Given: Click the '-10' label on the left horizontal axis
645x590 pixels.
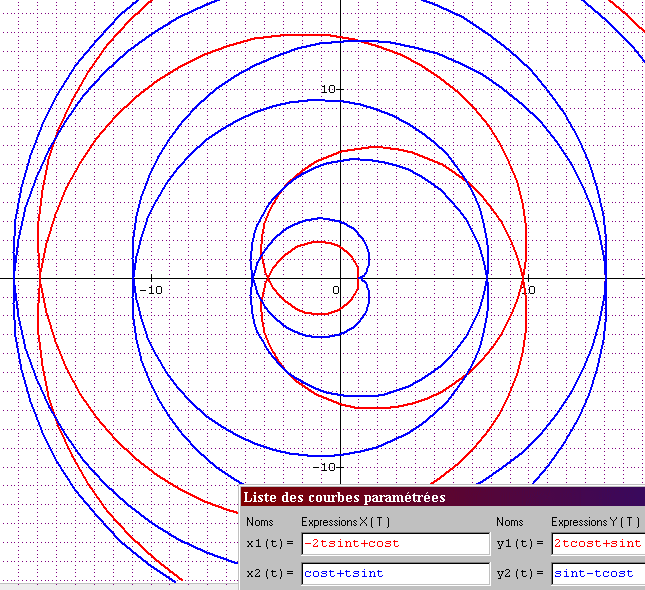Looking at the screenshot, I should [x=150, y=290].
